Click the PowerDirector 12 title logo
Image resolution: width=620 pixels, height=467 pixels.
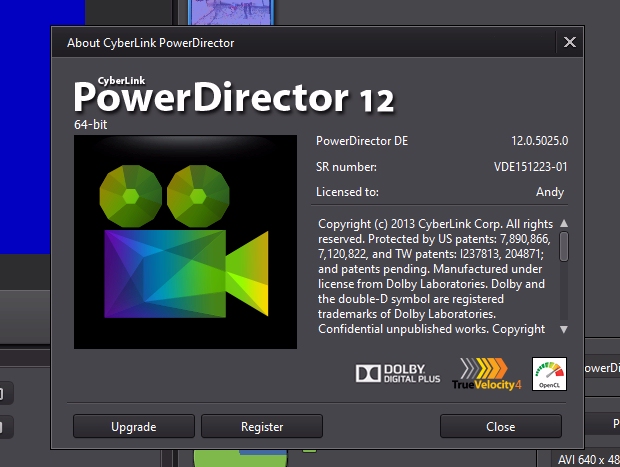(x=234, y=95)
